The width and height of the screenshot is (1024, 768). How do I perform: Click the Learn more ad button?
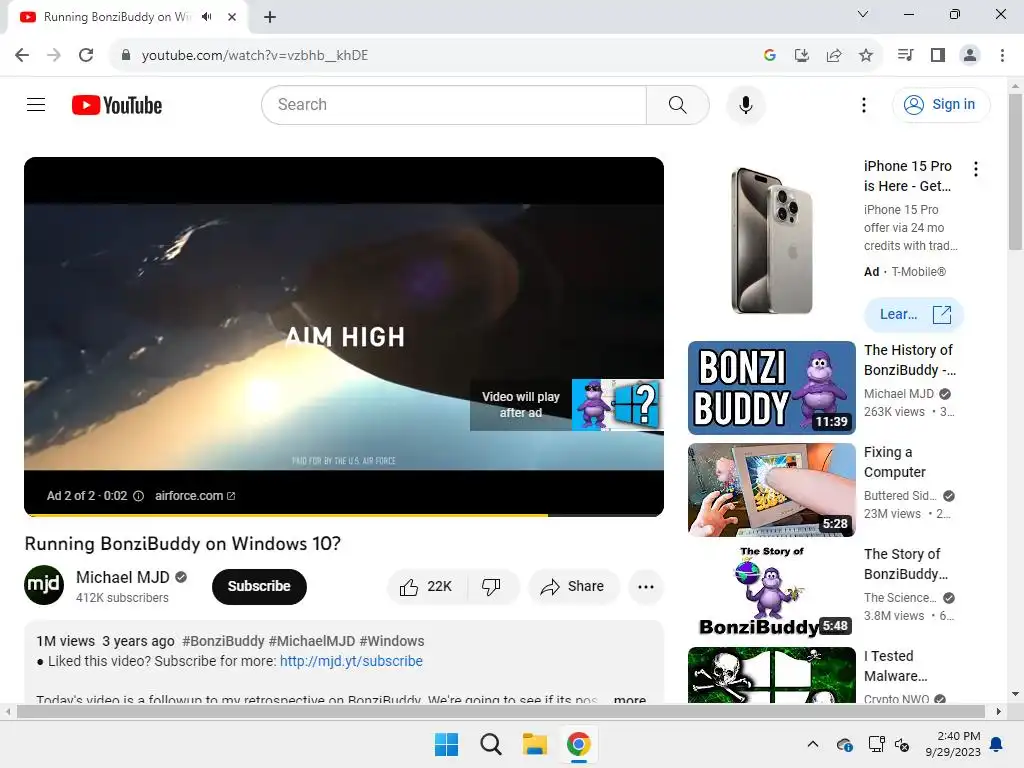click(x=914, y=314)
